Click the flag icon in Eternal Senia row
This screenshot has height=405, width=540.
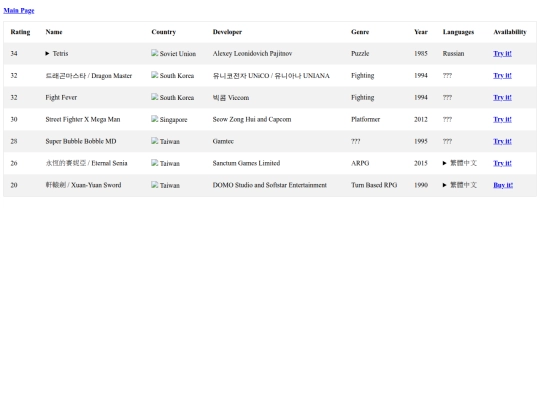point(155,163)
